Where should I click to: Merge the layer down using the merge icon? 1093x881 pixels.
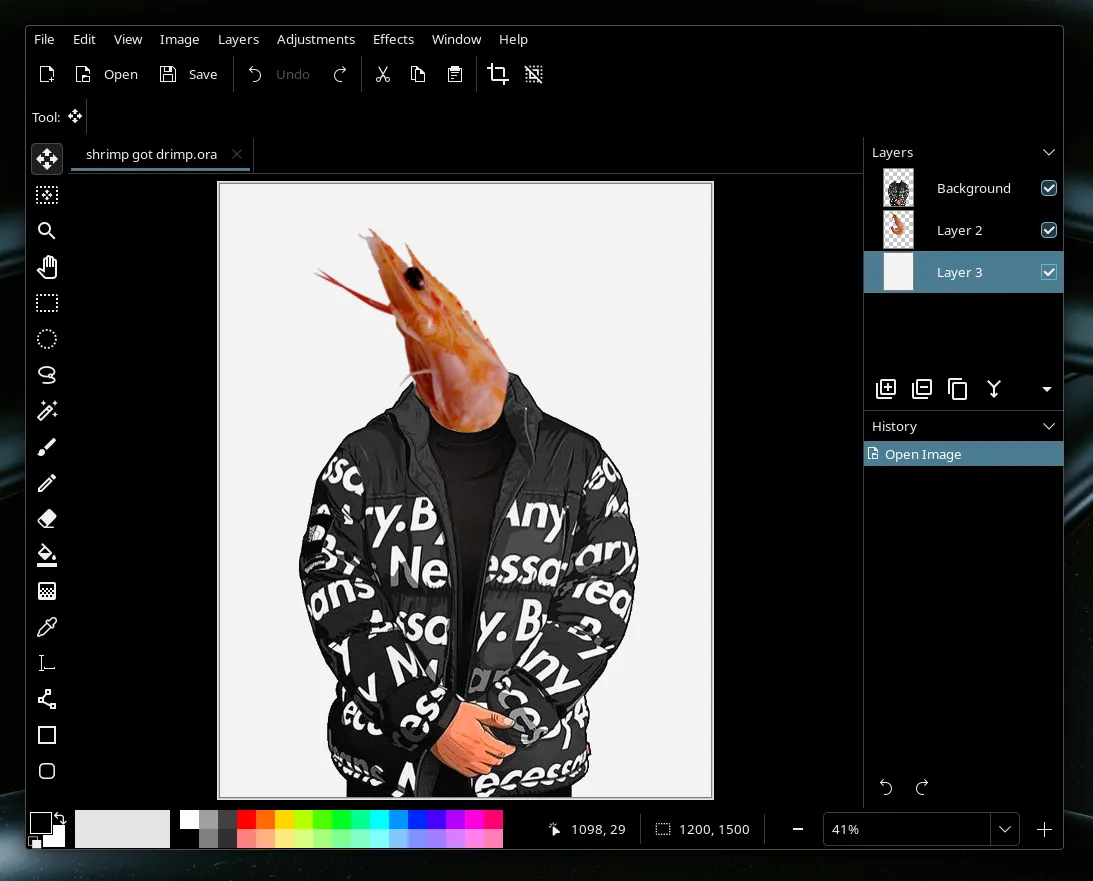(994, 389)
